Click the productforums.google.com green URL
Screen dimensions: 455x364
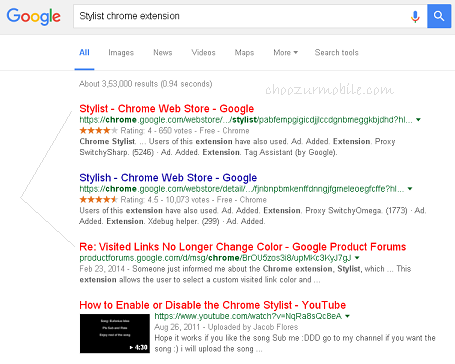pos(215,258)
